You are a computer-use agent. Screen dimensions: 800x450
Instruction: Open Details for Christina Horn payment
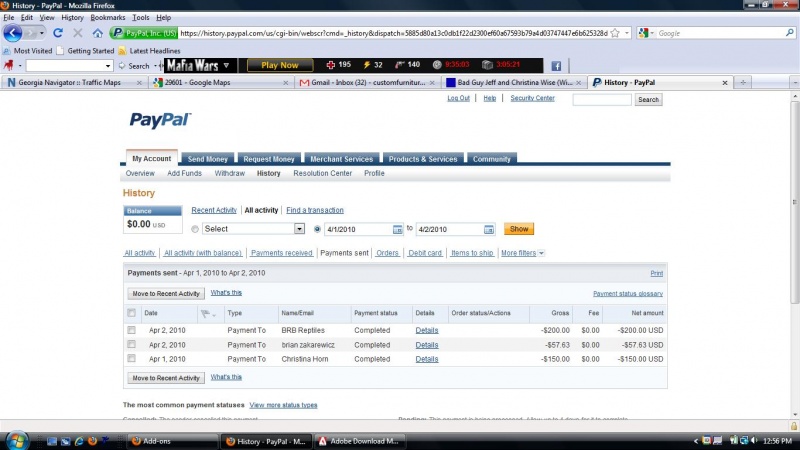pyautogui.click(x=427, y=359)
